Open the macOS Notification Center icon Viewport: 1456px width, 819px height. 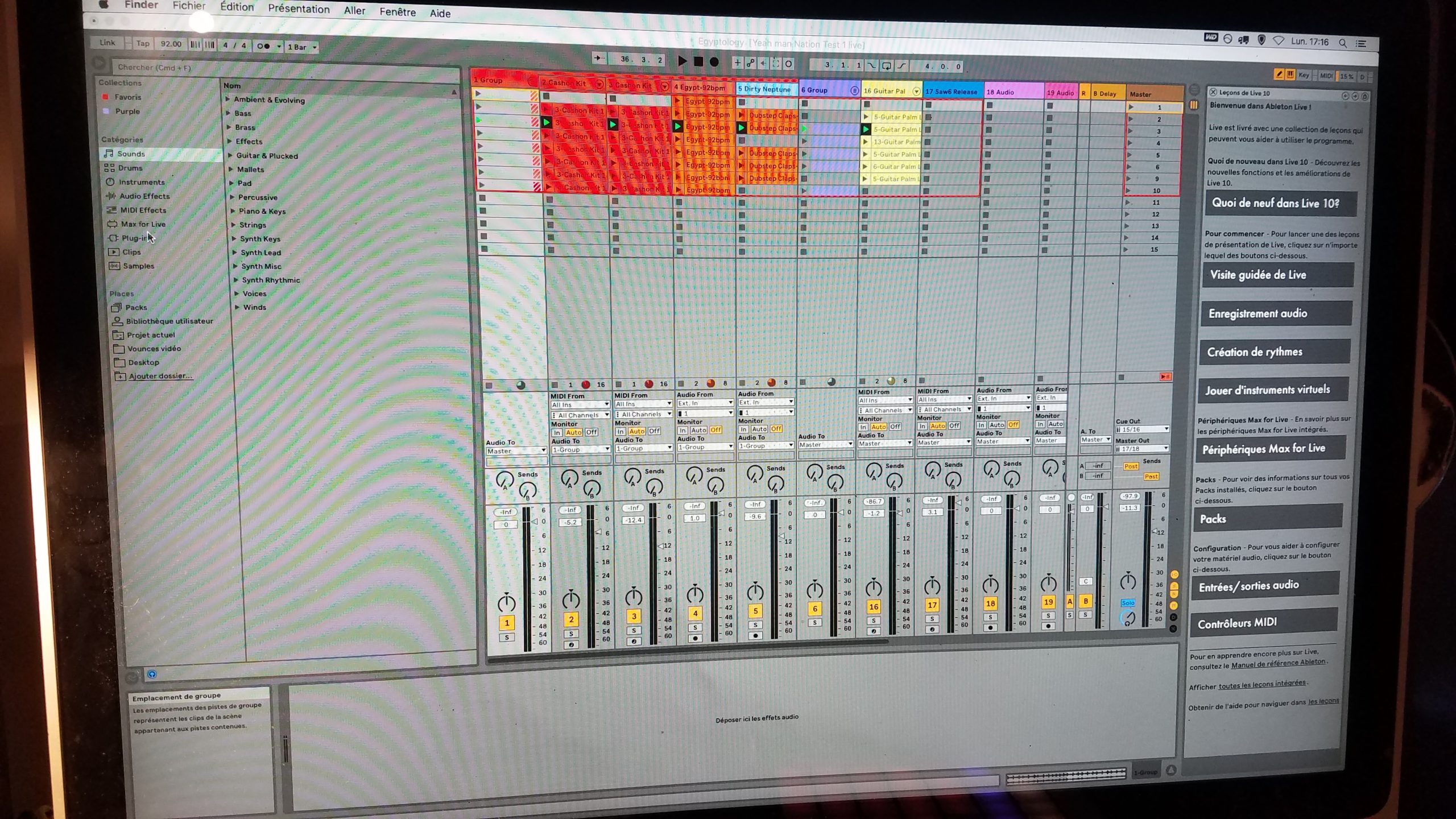(1361, 43)
